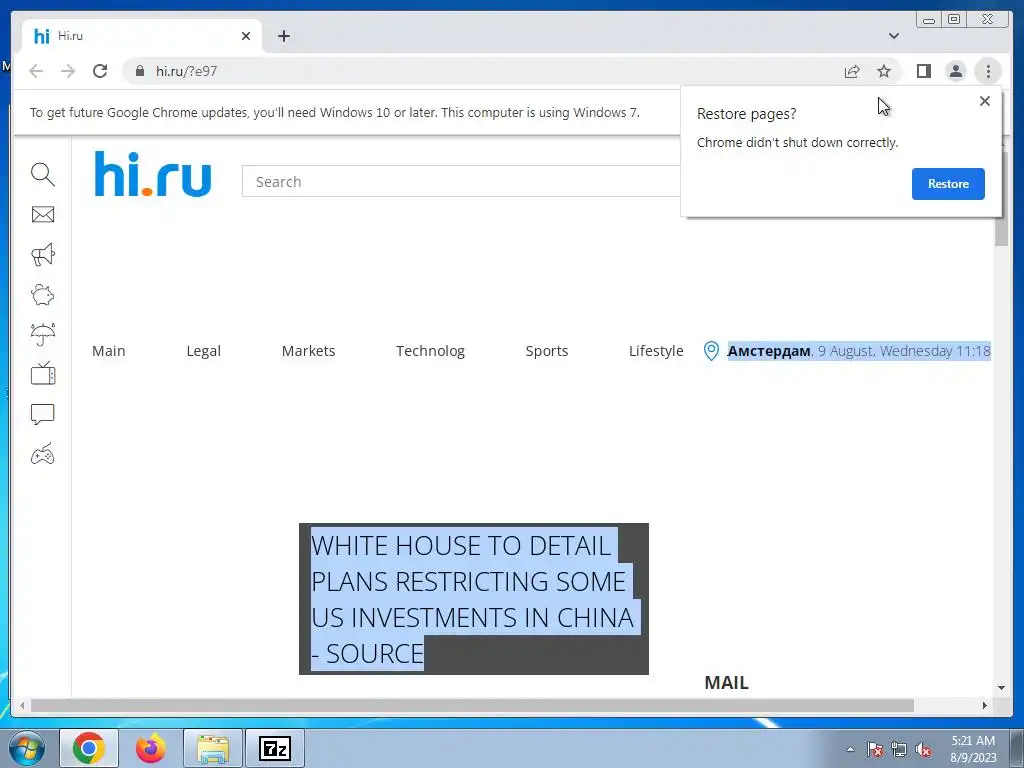The height and width of the screenshot is (768, 1024).
Task: Open the Legal news section
Action: tap(204, 351)
